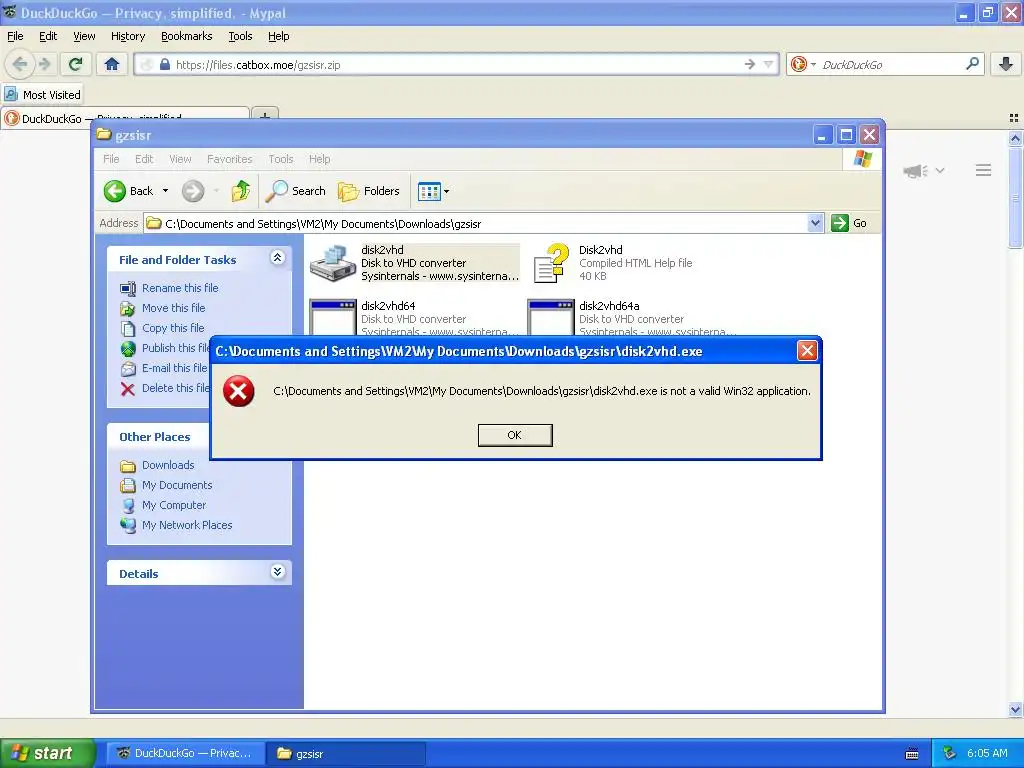Go back in the Mypal browser
Viewport: 1024px width, 768px height.
tap(20, 64)
